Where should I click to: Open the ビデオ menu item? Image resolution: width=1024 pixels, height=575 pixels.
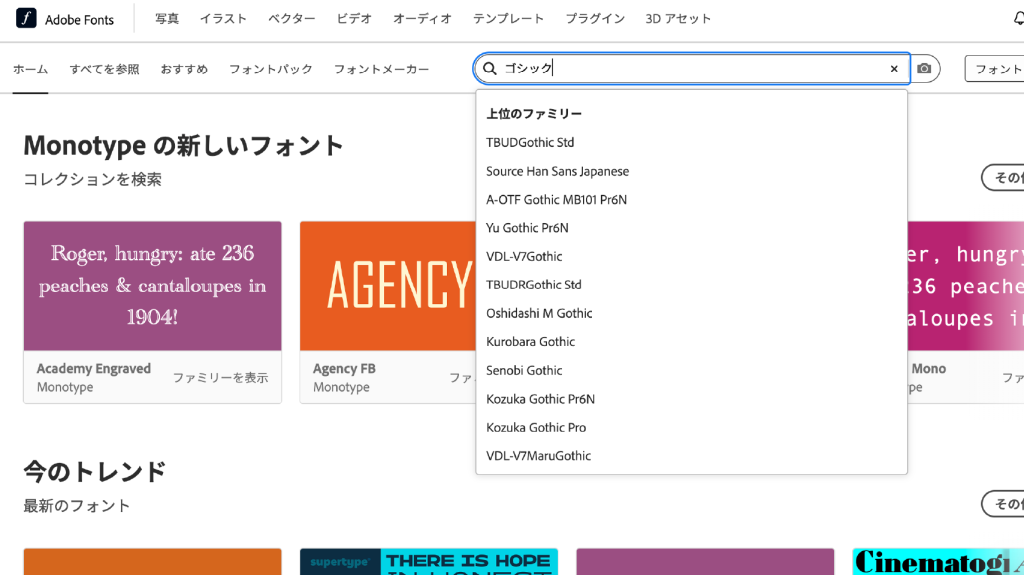click(x=354, y=19)
